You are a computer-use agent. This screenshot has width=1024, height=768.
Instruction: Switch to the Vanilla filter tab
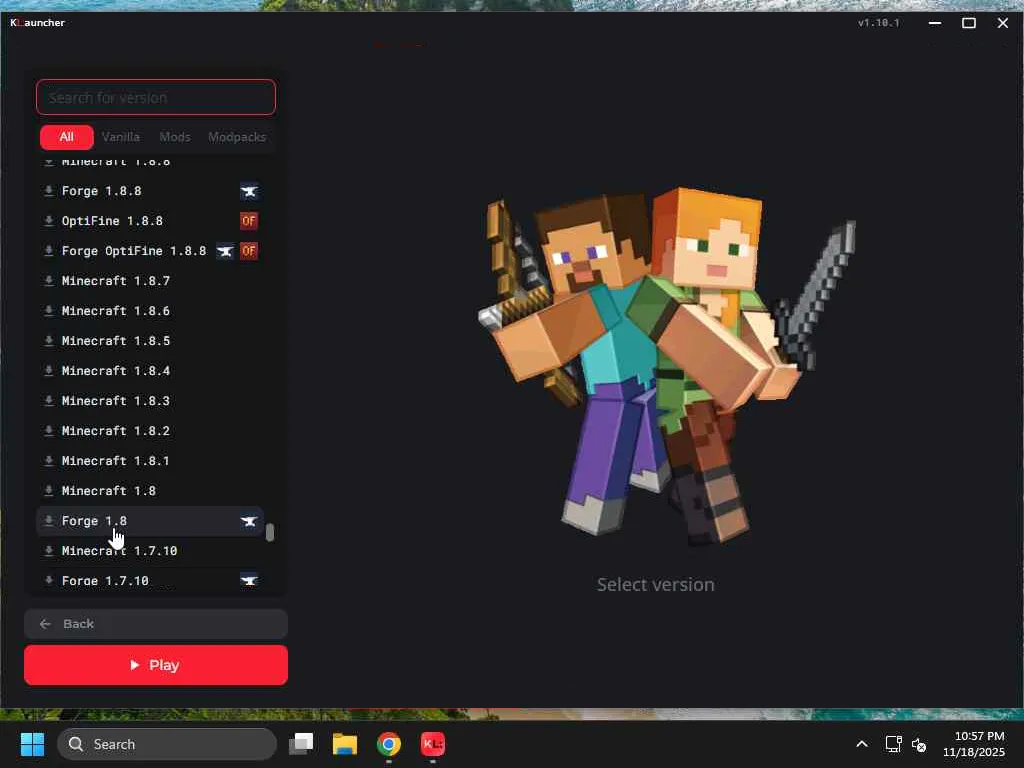point(121,137)
